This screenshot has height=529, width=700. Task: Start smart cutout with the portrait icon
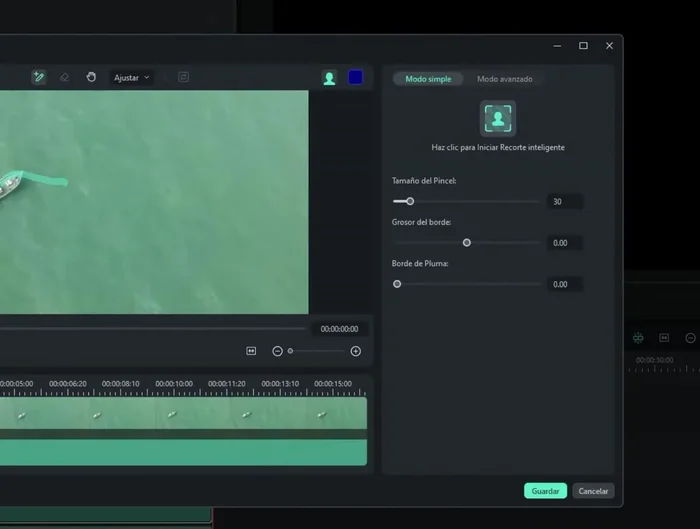[x=498, y=118]
